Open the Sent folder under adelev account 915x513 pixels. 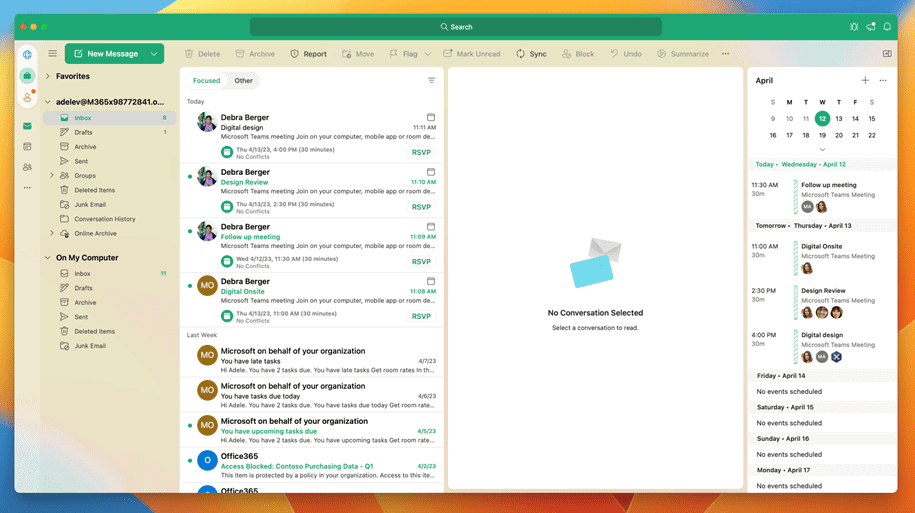(x=110, y=161)
